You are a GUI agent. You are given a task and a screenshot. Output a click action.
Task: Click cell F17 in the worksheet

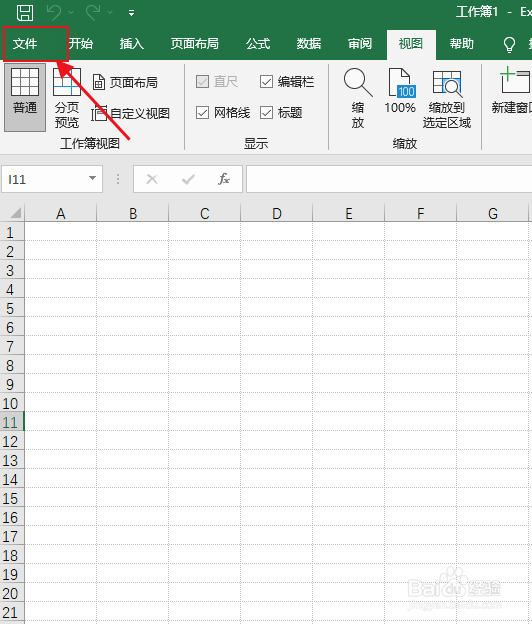click(421, 536)
